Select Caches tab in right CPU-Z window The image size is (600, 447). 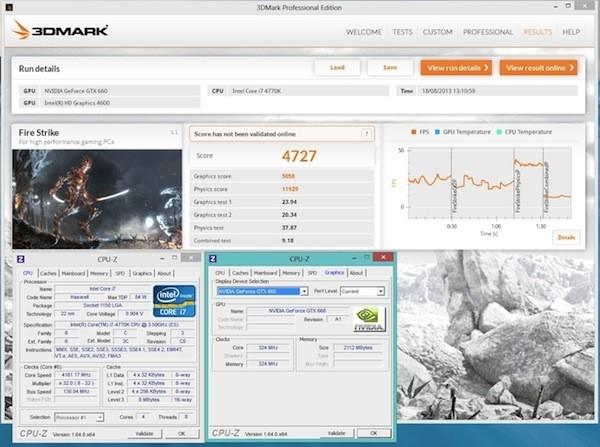pos(240,273)
